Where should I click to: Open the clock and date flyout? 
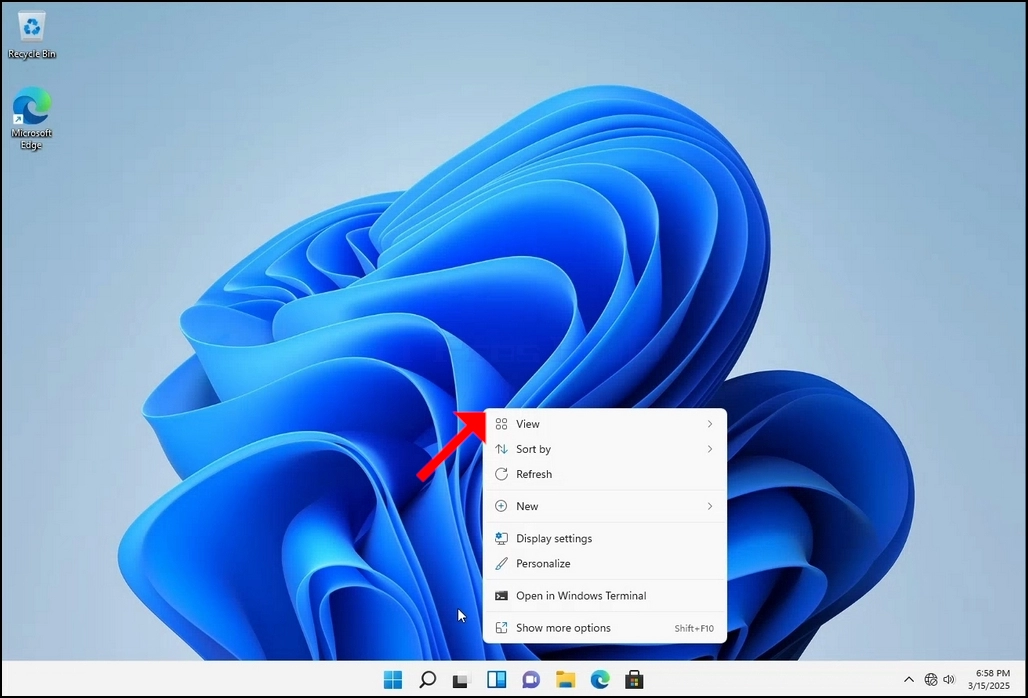point(989,680)
